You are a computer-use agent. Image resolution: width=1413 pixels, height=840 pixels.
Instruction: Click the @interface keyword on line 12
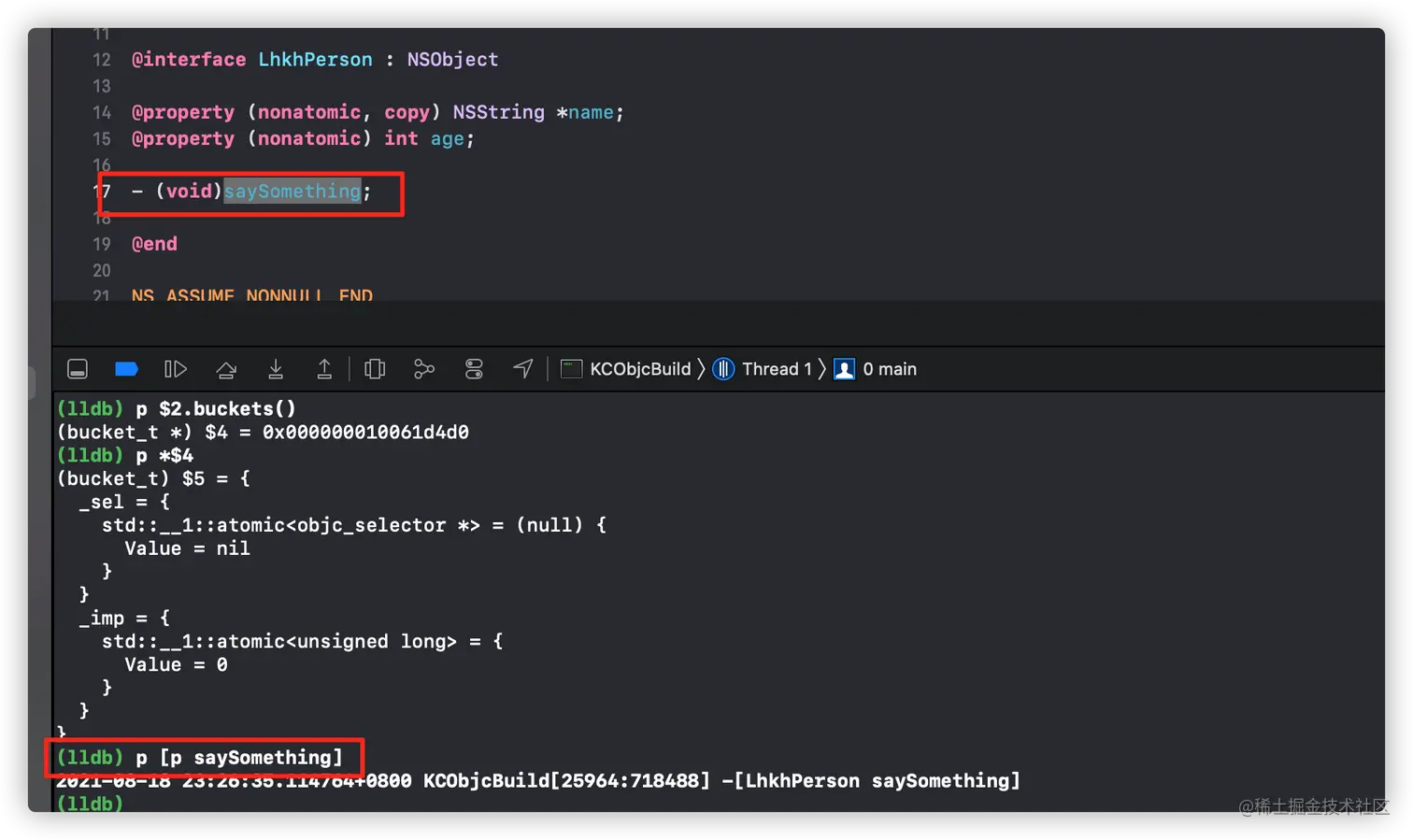[x=189, y=60]
